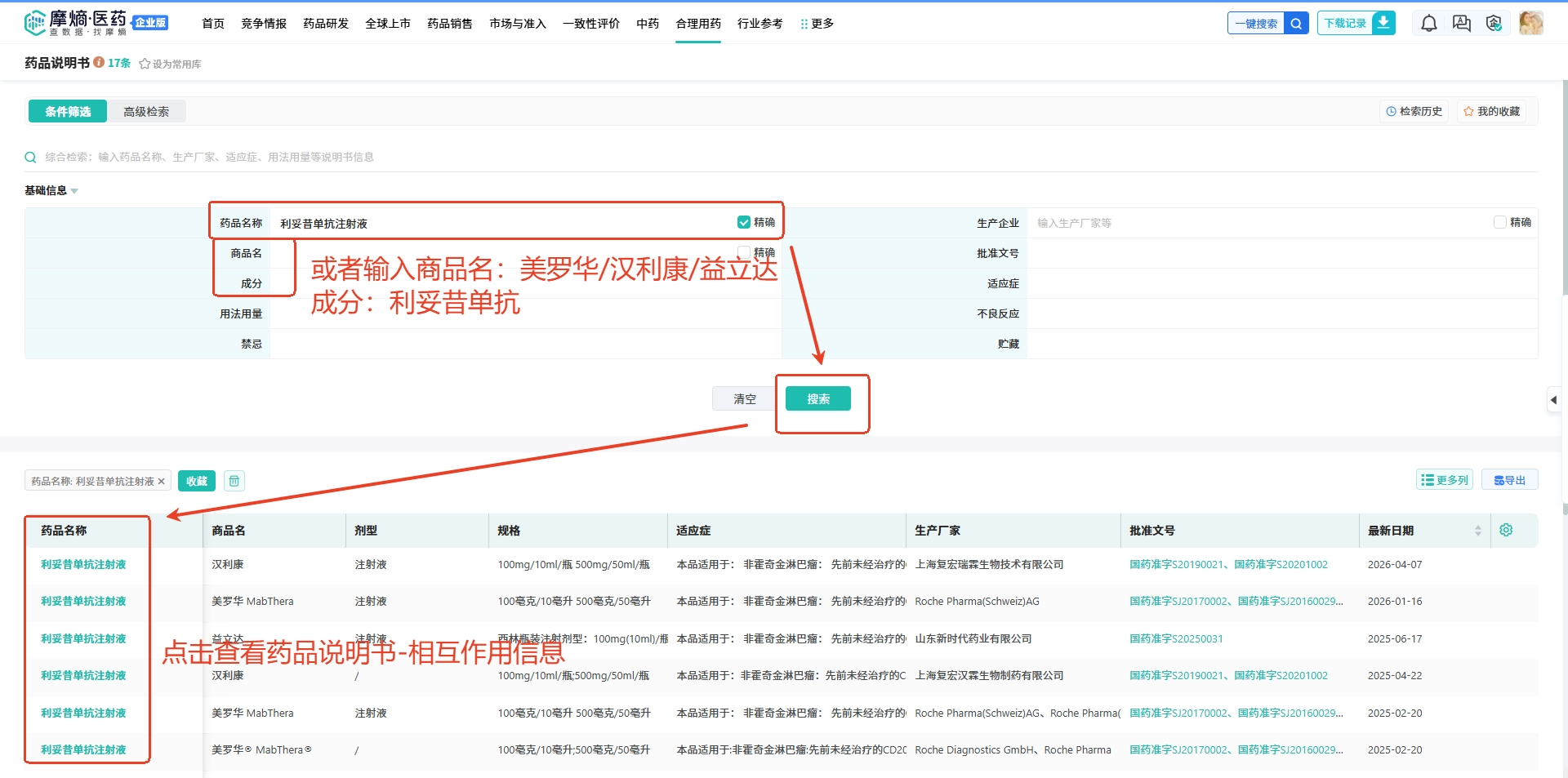
Task: Open approval number link 国药准字S20250031
Action: tap(1176, 638)
